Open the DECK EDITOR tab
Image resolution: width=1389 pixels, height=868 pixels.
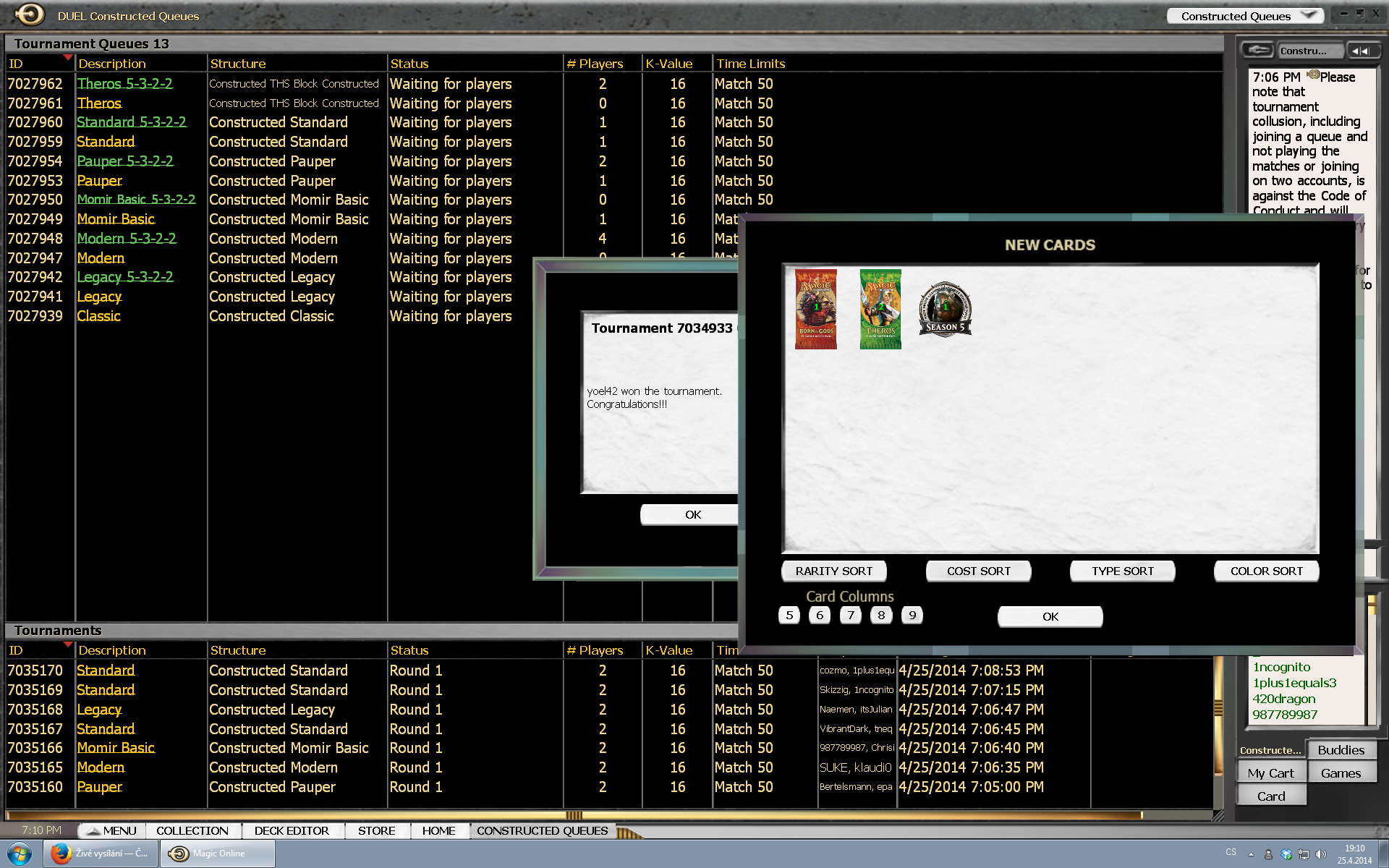[292, 830]
